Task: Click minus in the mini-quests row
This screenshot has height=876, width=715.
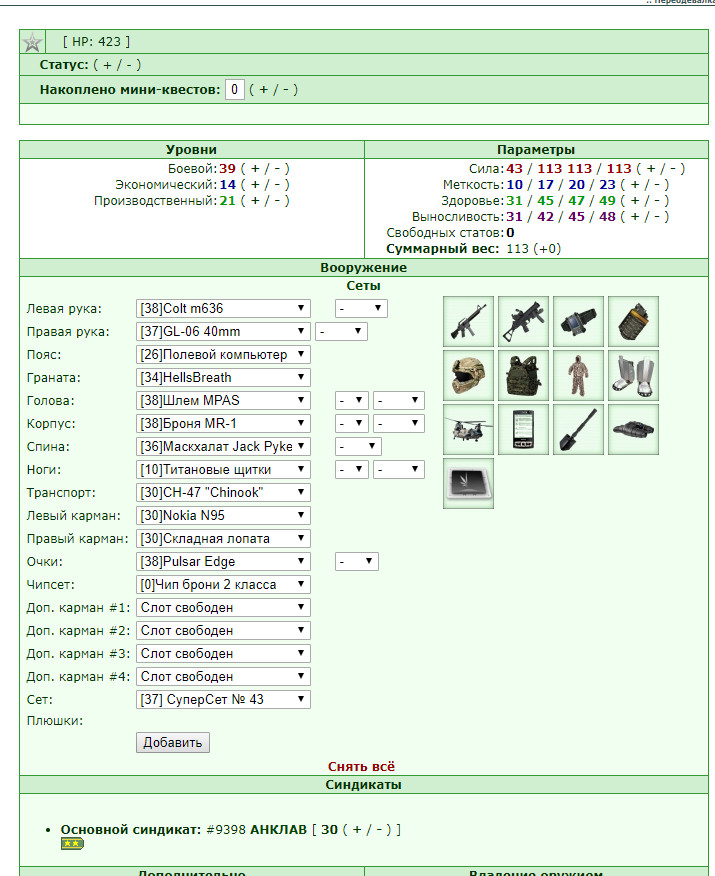Action: (285, 89)
